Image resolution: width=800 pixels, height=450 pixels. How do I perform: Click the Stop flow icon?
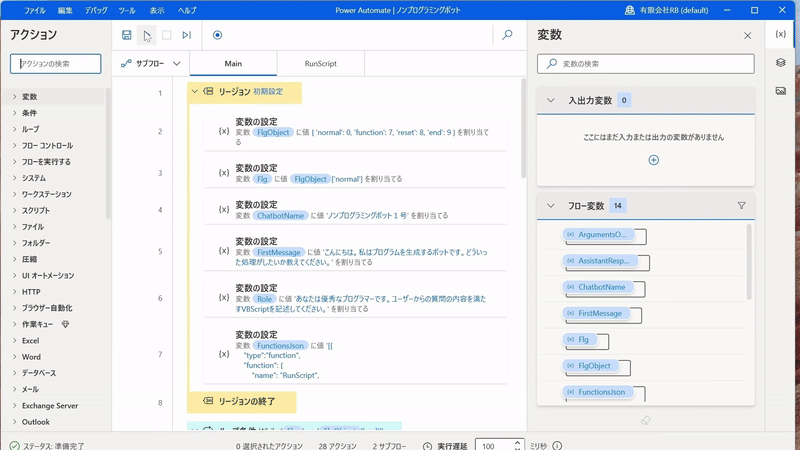[x=167, y=35]
